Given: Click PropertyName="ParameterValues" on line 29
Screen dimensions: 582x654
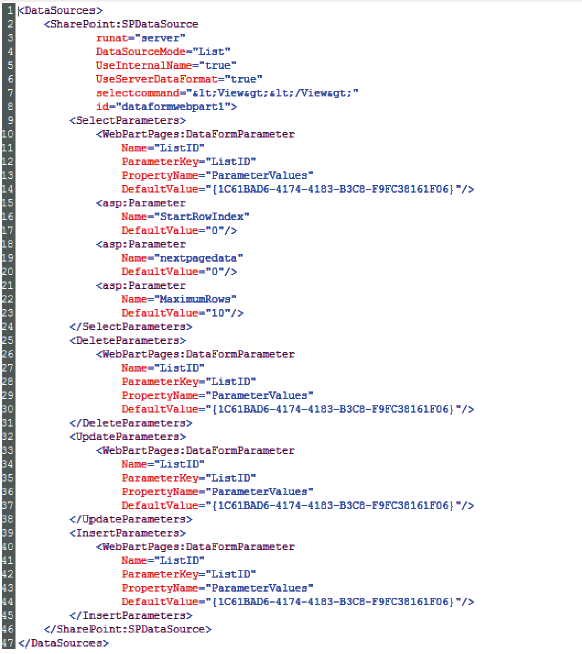Looking at the screenshot, I should pos(217,395).
